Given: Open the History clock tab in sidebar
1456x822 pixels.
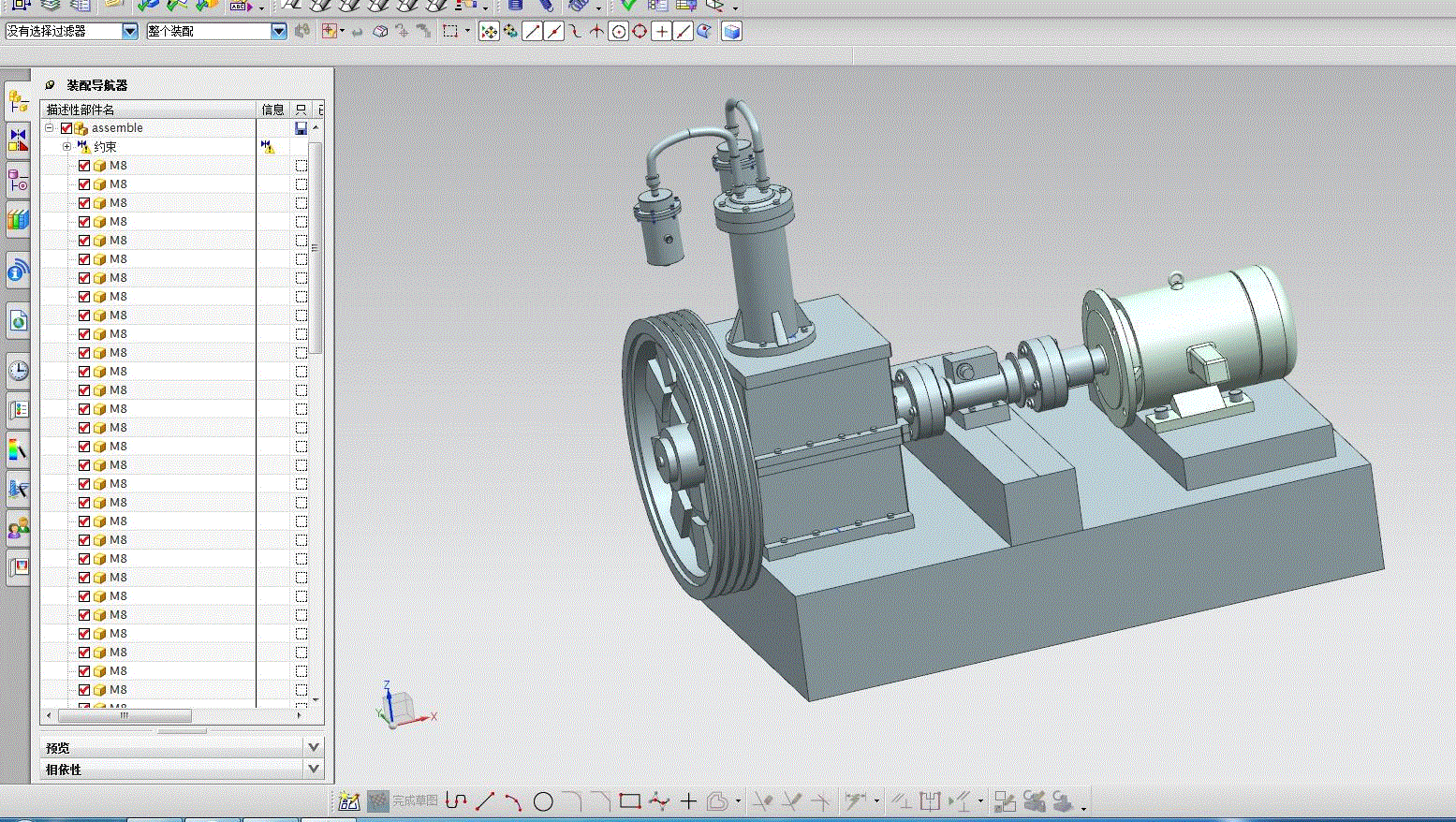Looking at the screenshot, I should click(x=18, y=371).
